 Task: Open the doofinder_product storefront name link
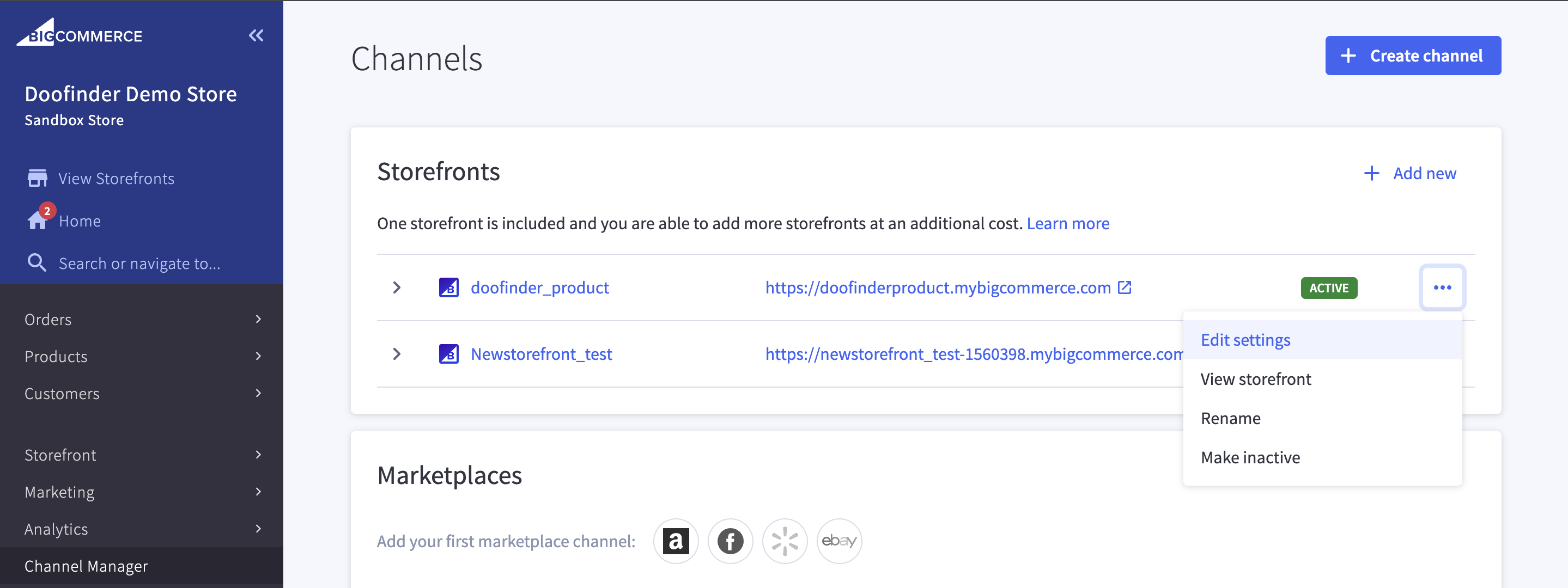click(x=539, y=287)
